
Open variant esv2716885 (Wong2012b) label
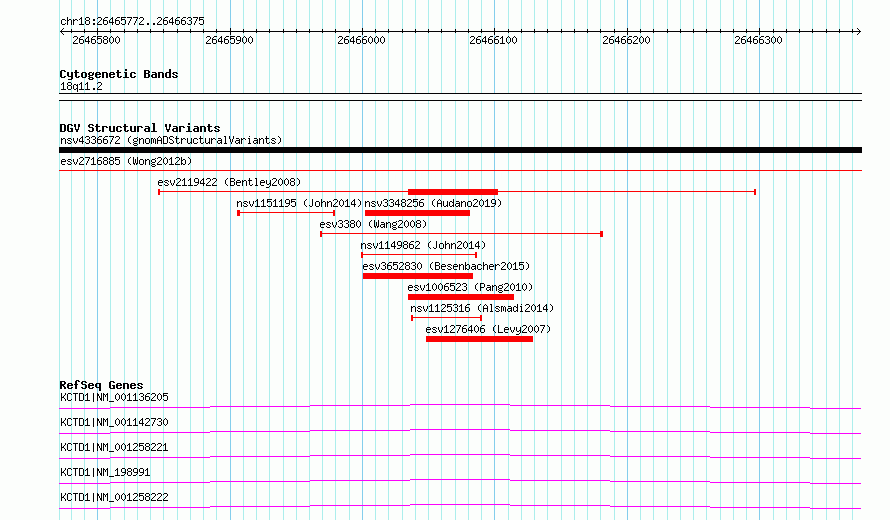pos(126,161)
